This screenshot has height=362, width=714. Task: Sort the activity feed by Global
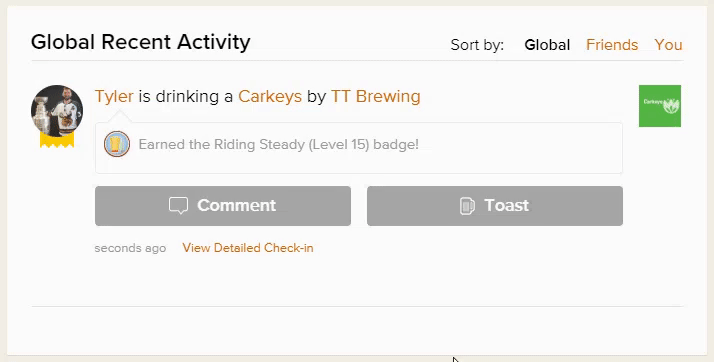[x=547, y=45]
